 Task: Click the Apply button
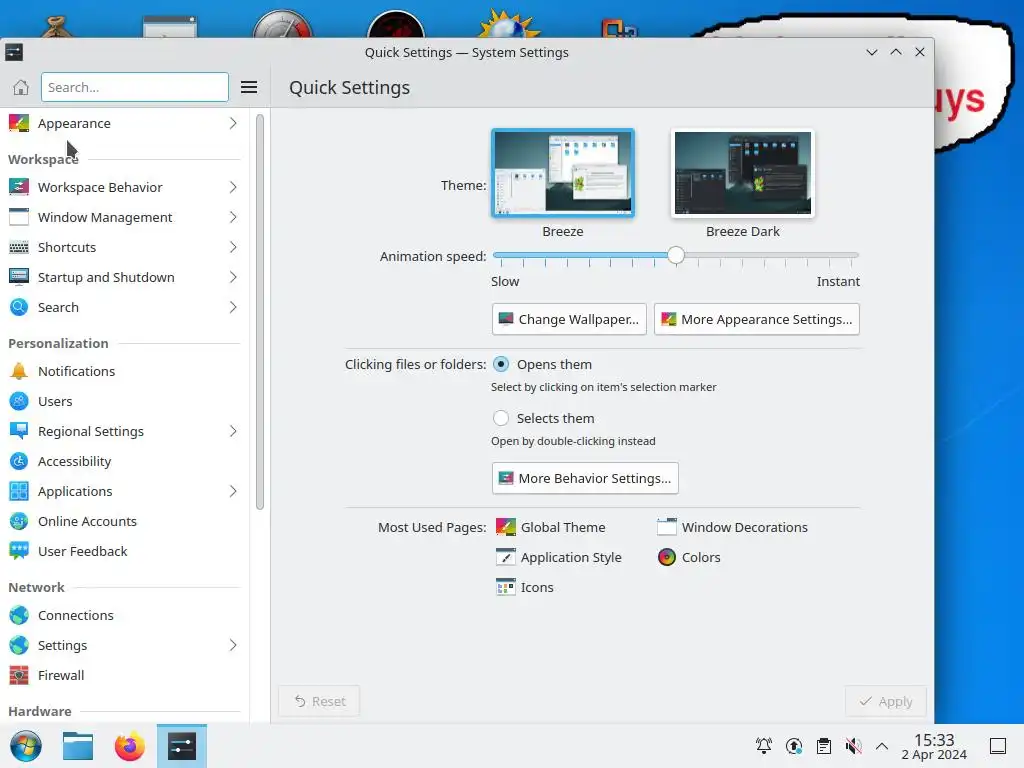point(886,701)
